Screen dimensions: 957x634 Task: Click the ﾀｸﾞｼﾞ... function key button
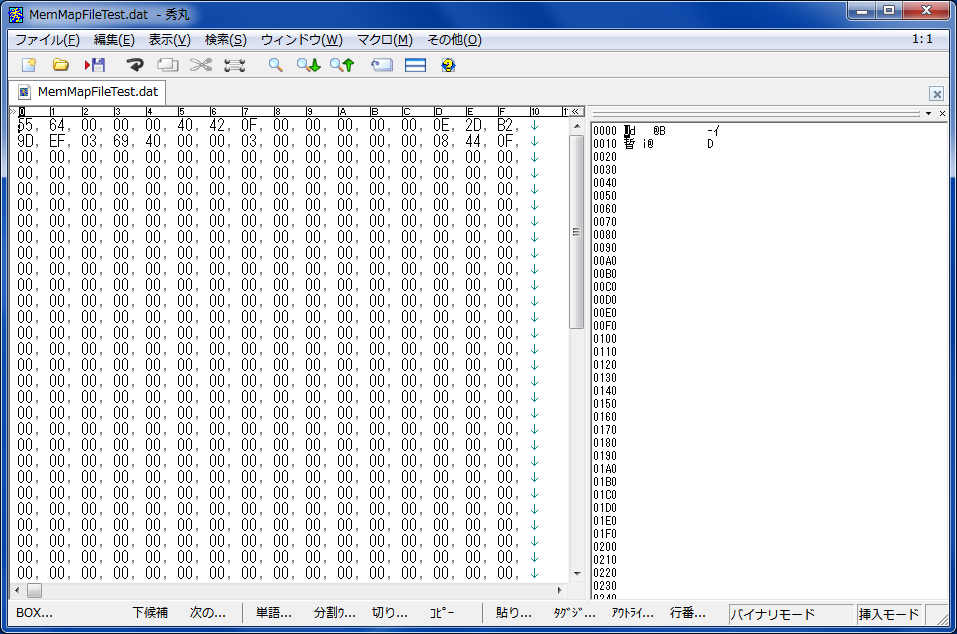(x=574, y=613)
